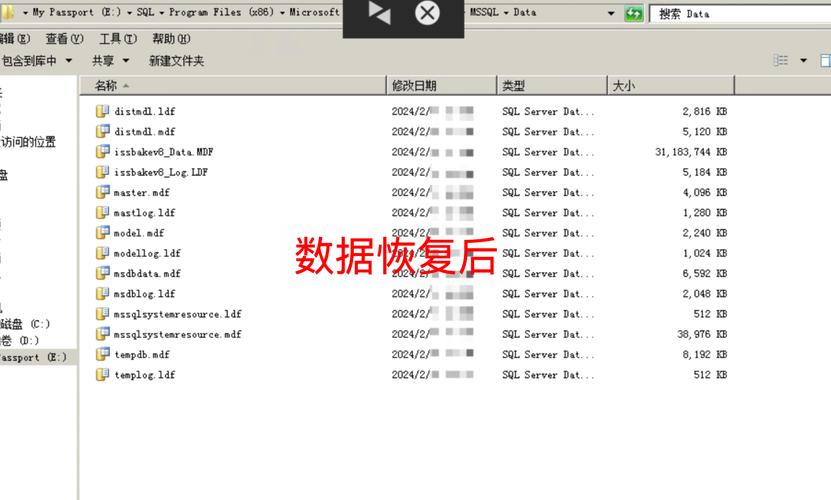Open dropdown arrow after Program Files (x86) breadcrumb

[282, 12]
